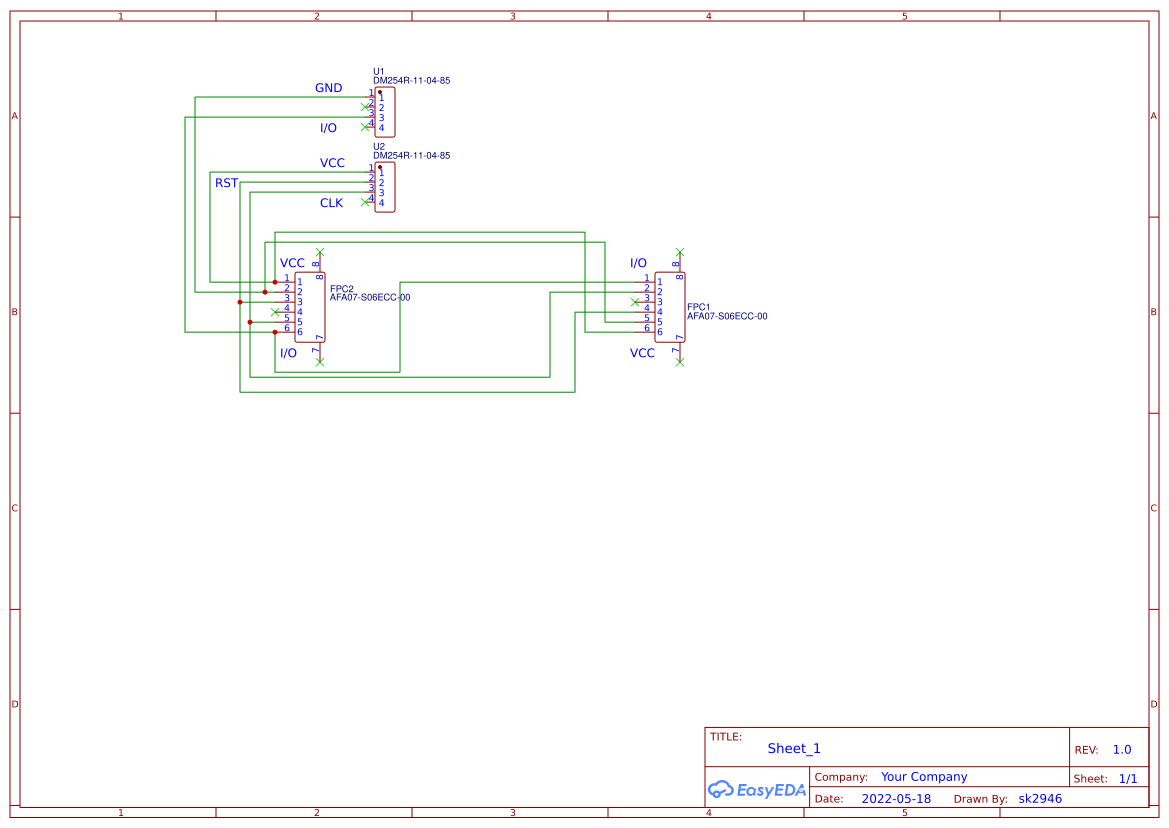Select the no-connect marker below FPC2 pin 7

pos(319,362)
